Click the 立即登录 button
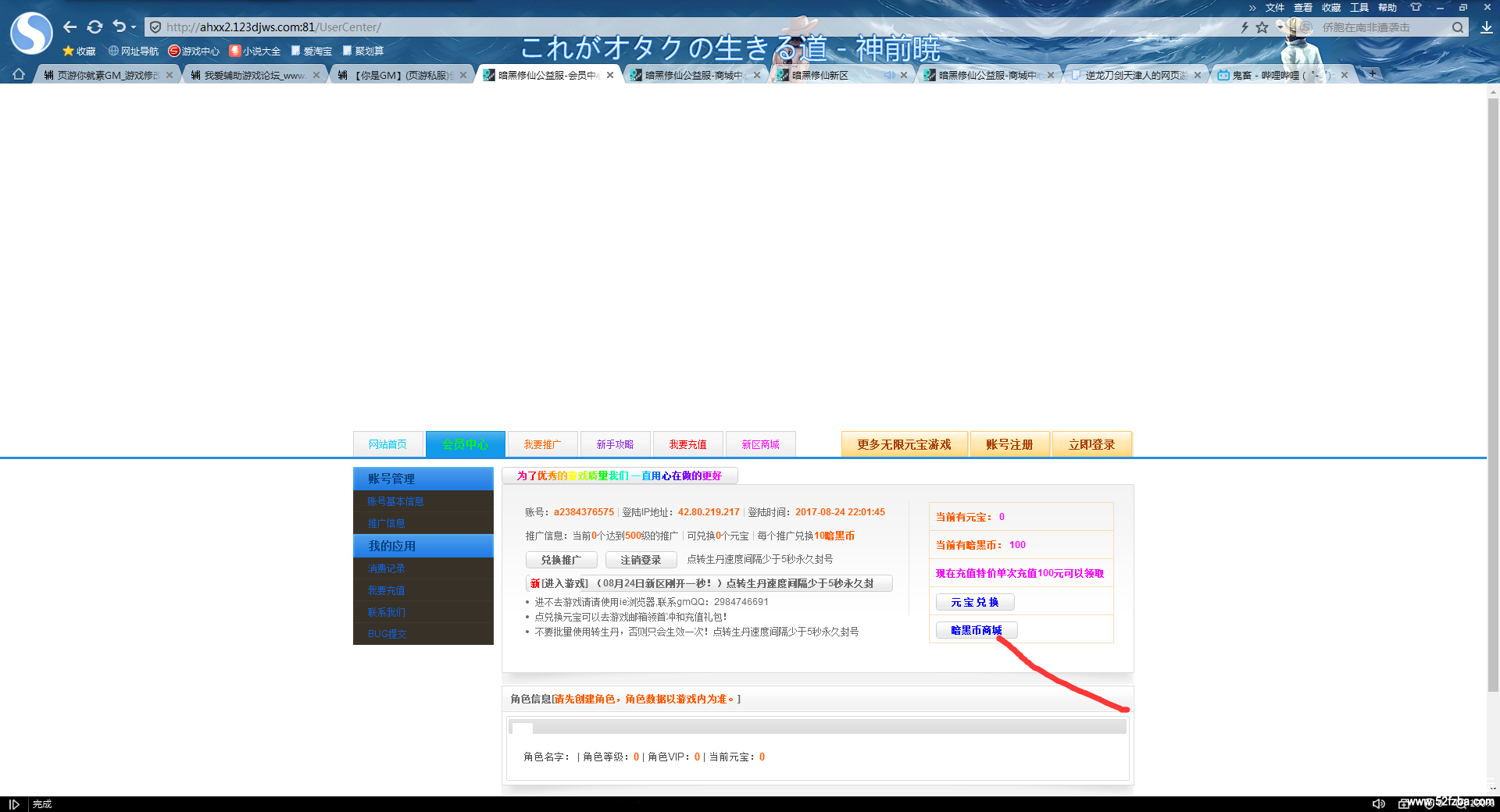The height and width of the screenshot is (812, 1500). tap(1092, 444)
